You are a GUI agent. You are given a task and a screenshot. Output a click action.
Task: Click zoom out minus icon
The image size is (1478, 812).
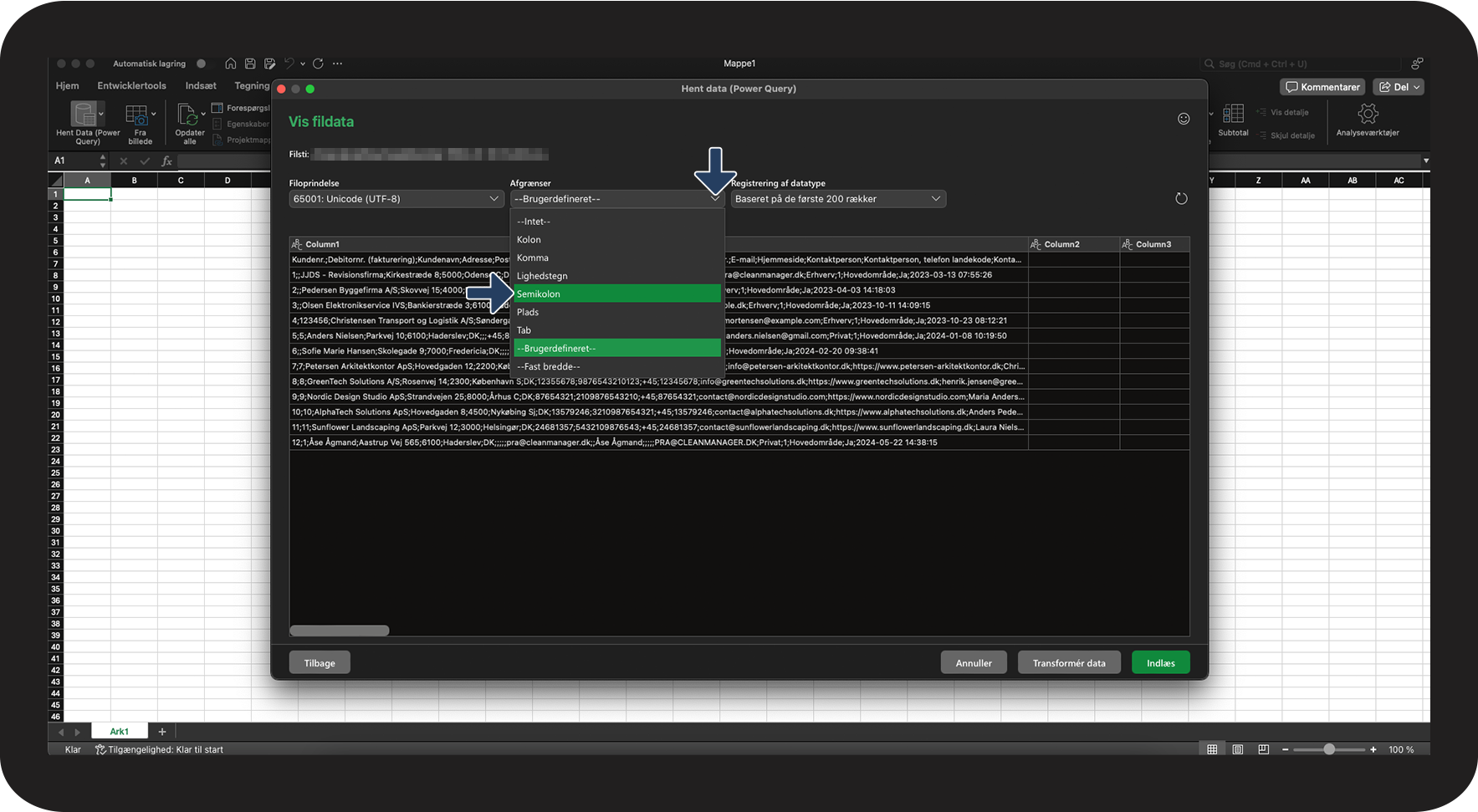pos(1286,749)
